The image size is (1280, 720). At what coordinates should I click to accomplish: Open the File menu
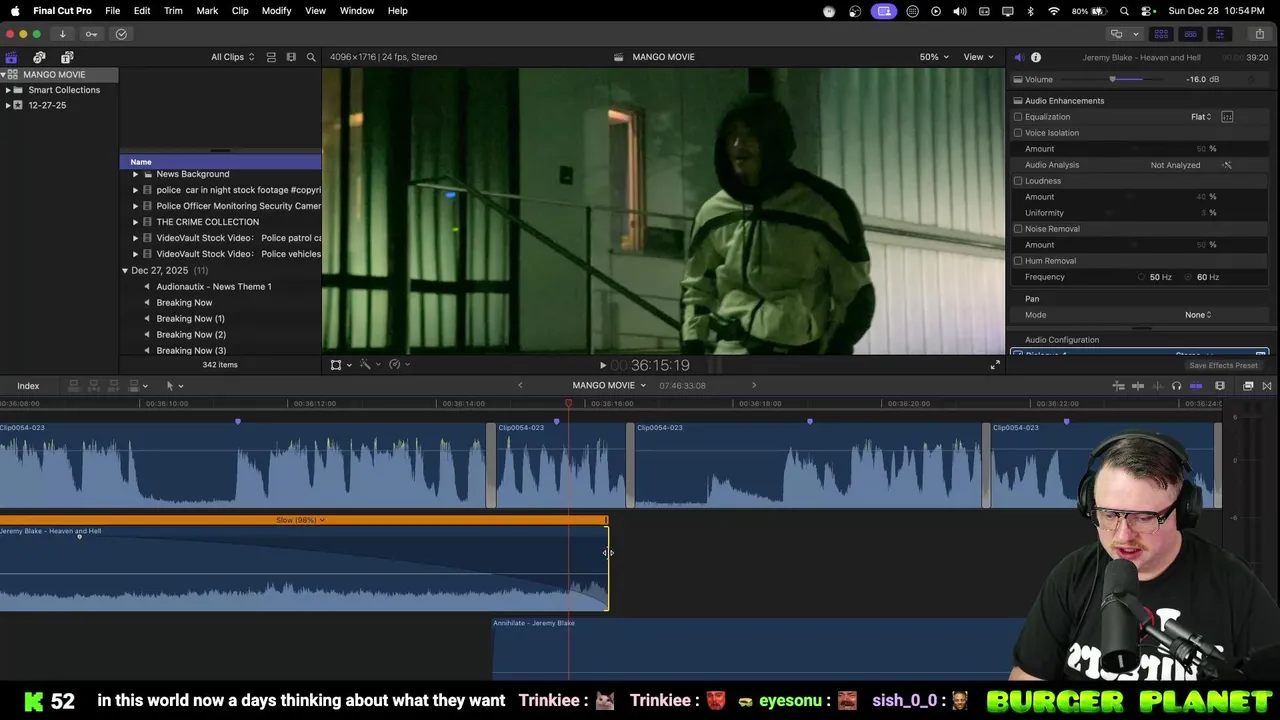(113, 11)
